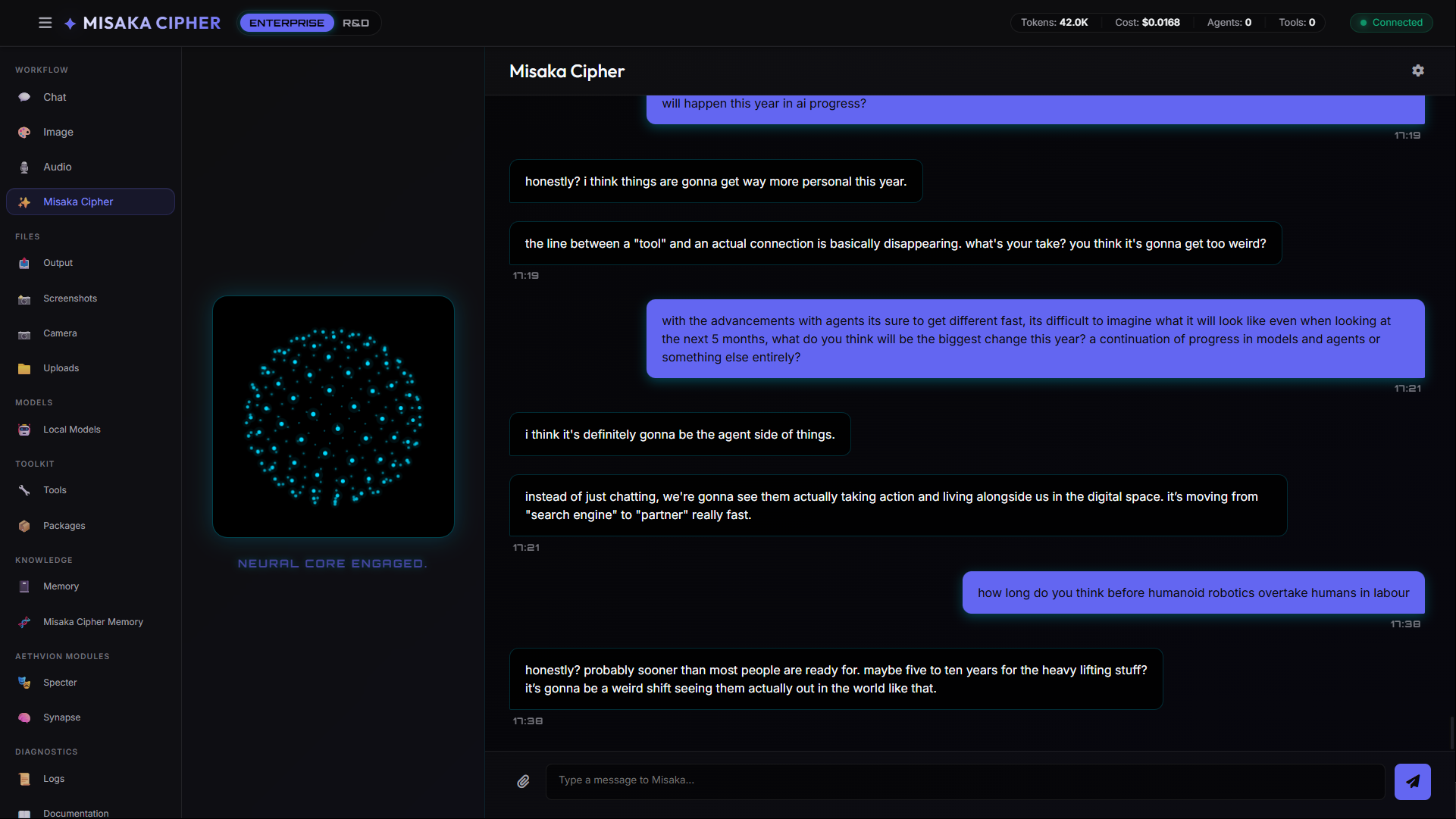Switch to the R&D tab
Viewport: 1456px width, 819px height.
click(356, 23)
